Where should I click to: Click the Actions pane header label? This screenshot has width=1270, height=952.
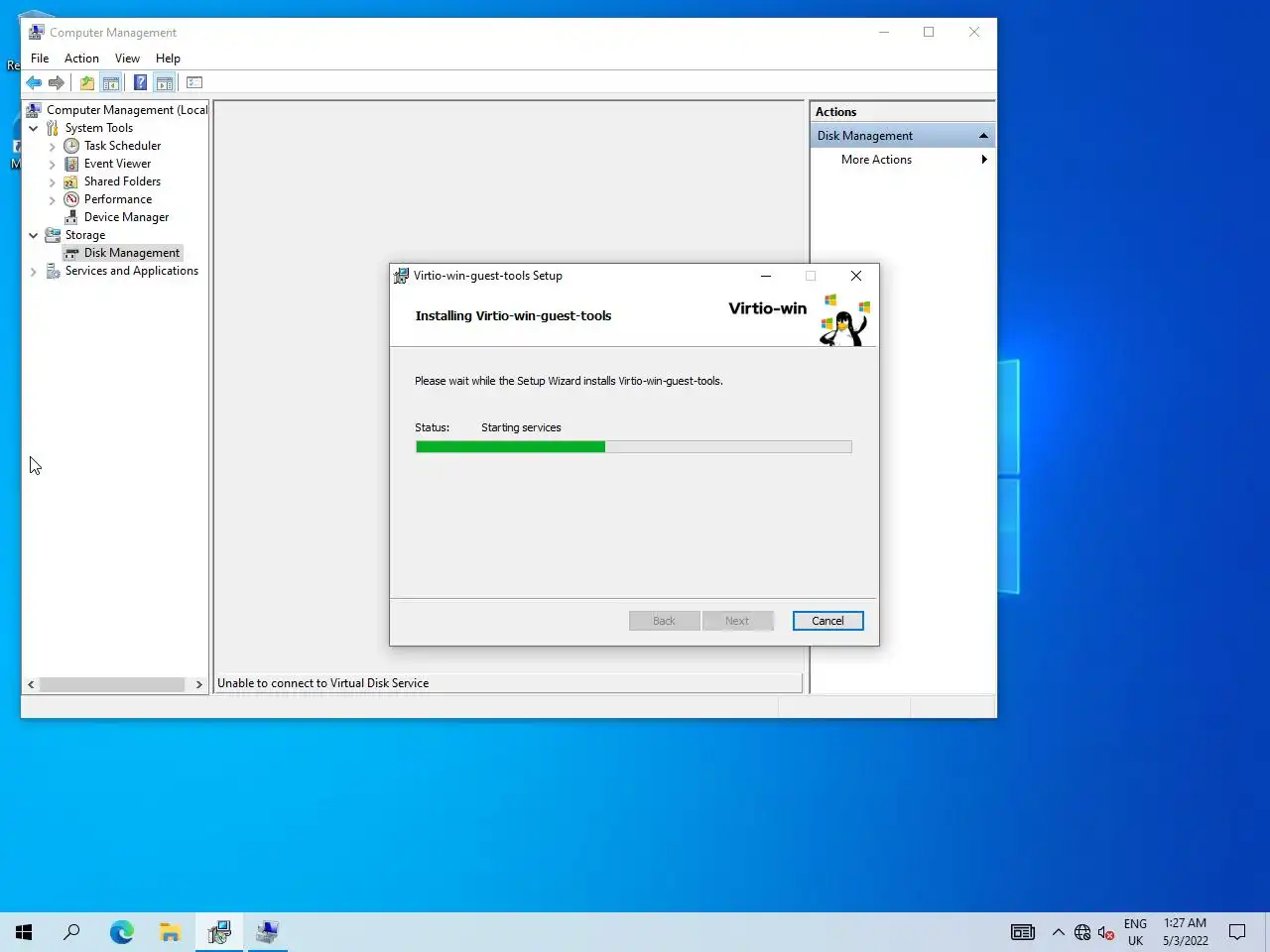click(x=836, y=112)
